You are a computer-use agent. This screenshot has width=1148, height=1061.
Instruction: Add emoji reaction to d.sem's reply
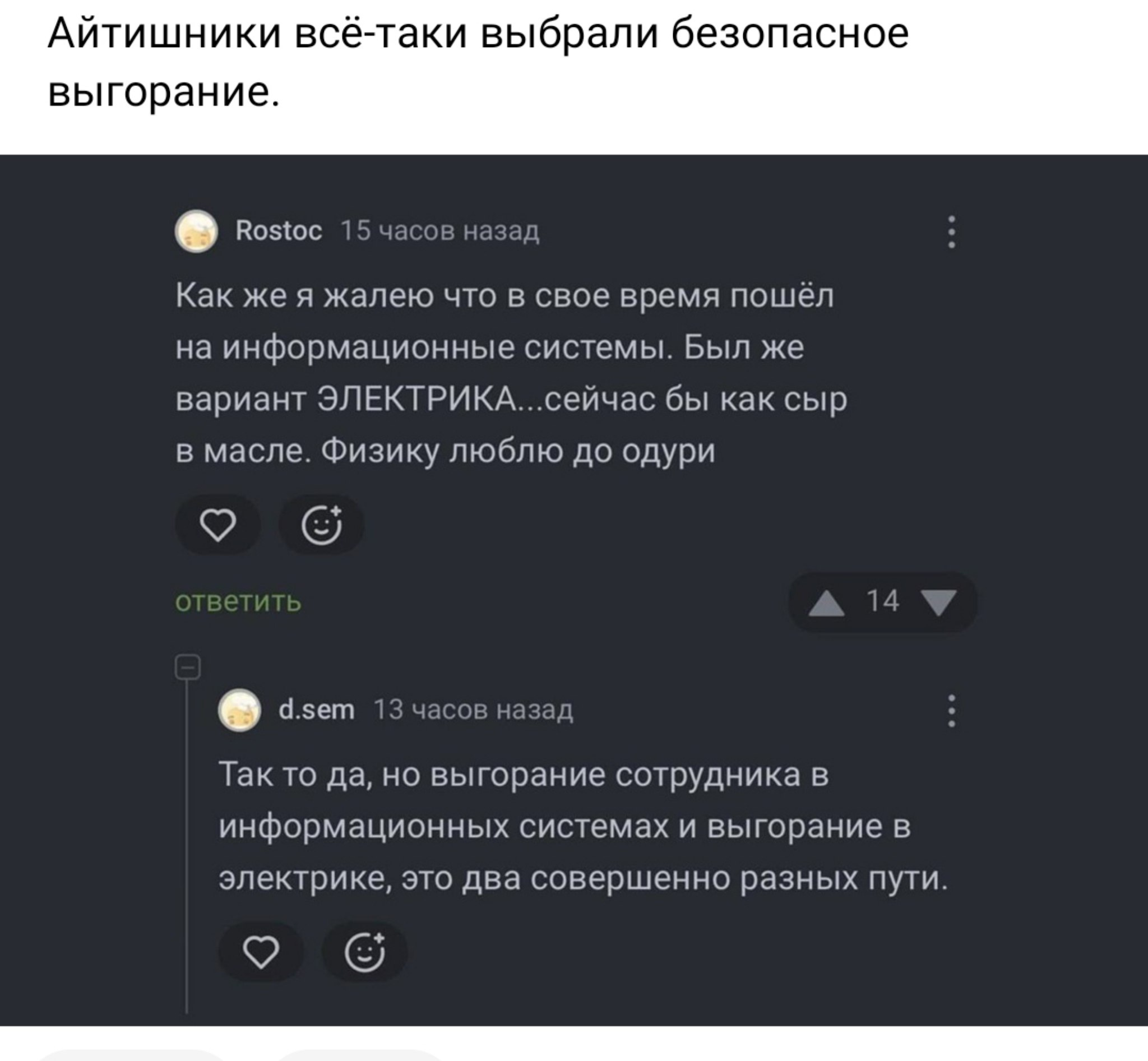(365, 952)
